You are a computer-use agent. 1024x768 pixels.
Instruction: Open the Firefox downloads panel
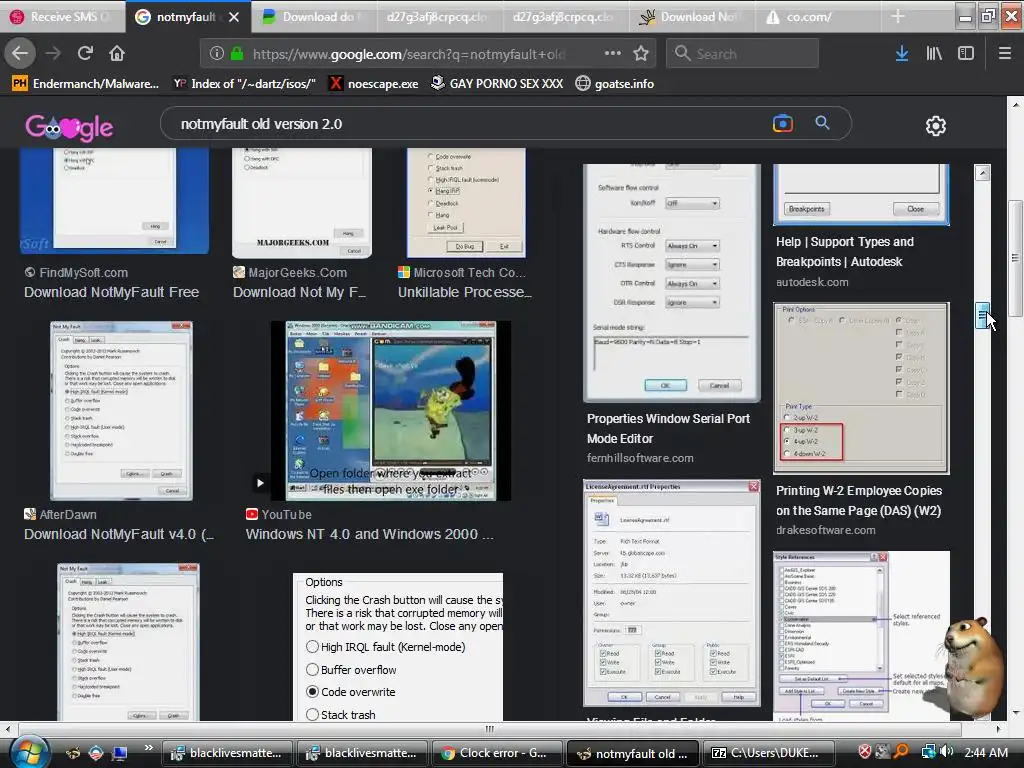pos(902,54)
